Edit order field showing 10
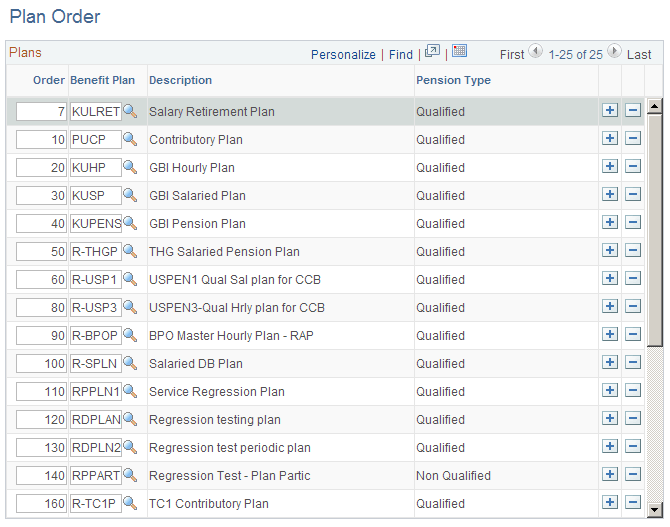 (x=41, y=139)
